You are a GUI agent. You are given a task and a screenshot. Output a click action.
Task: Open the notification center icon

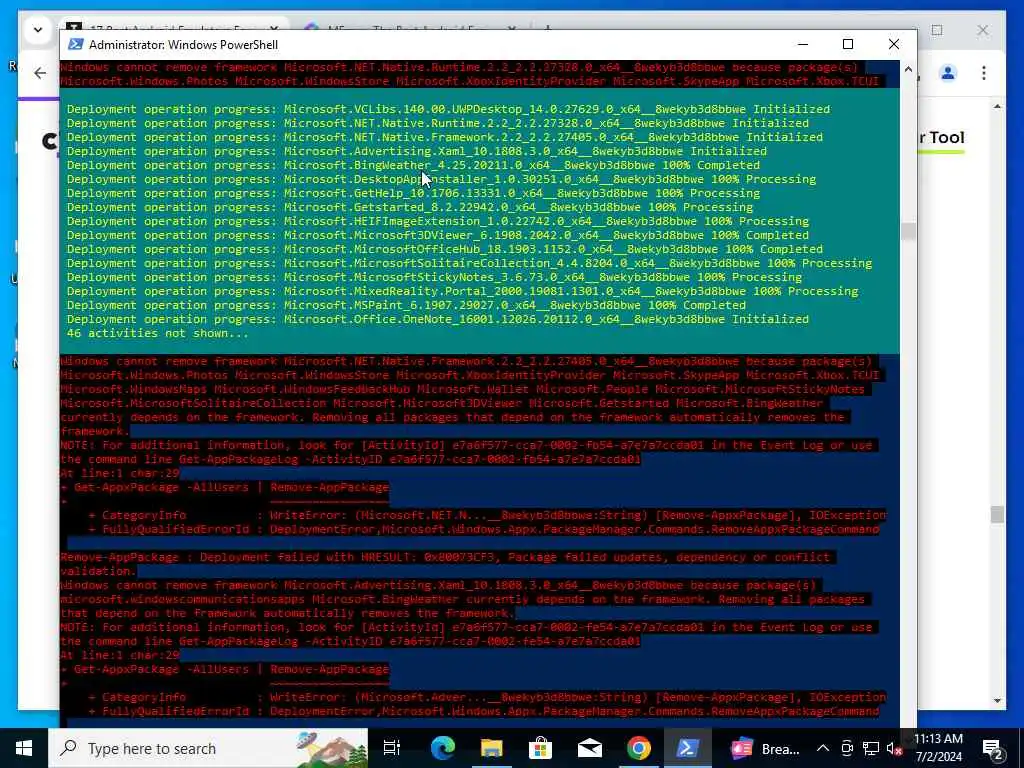(992, 748)
